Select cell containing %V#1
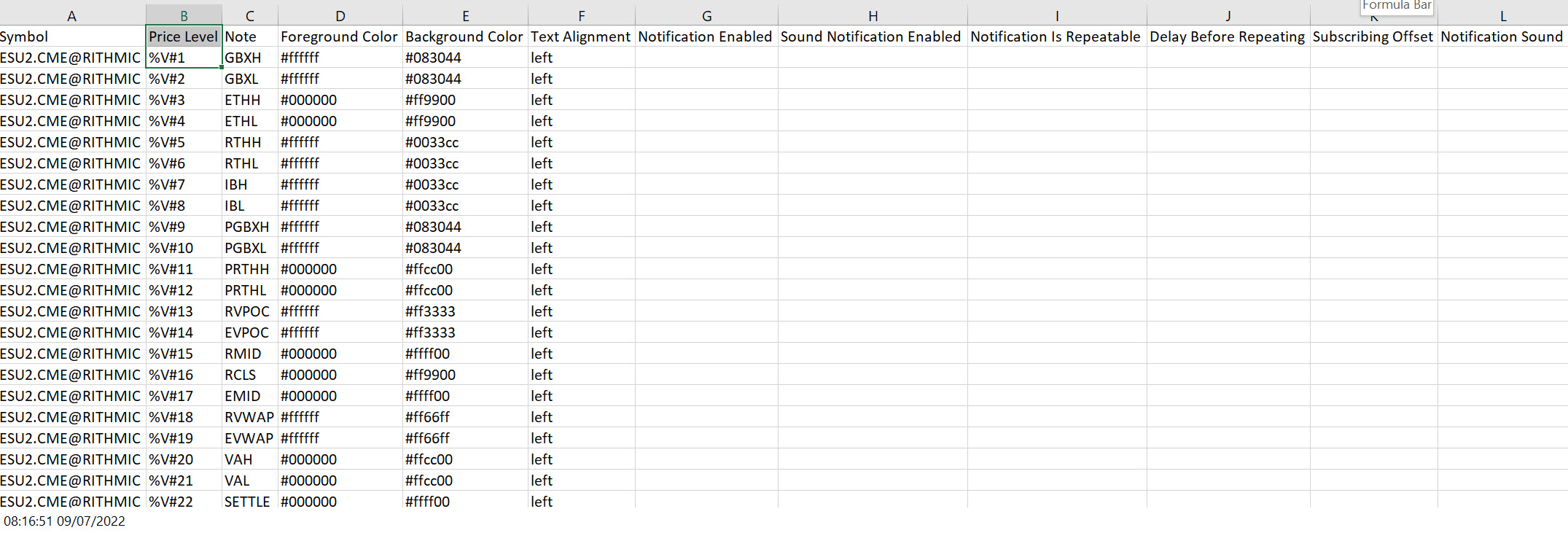The height and width of the screenshot is (533, 1568). tap(184, 58)
